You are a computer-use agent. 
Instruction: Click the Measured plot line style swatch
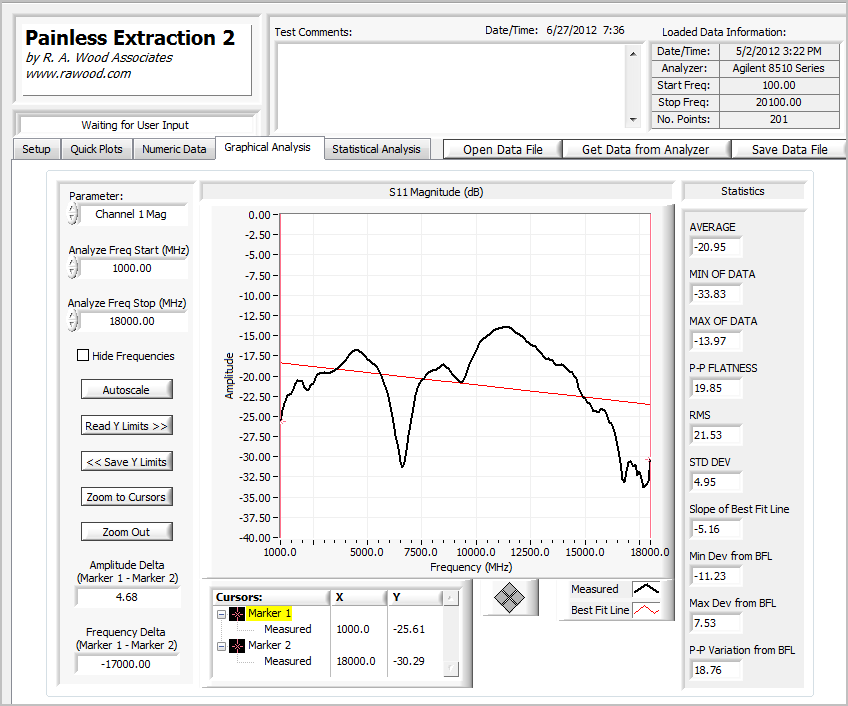[x=646, y=589]
